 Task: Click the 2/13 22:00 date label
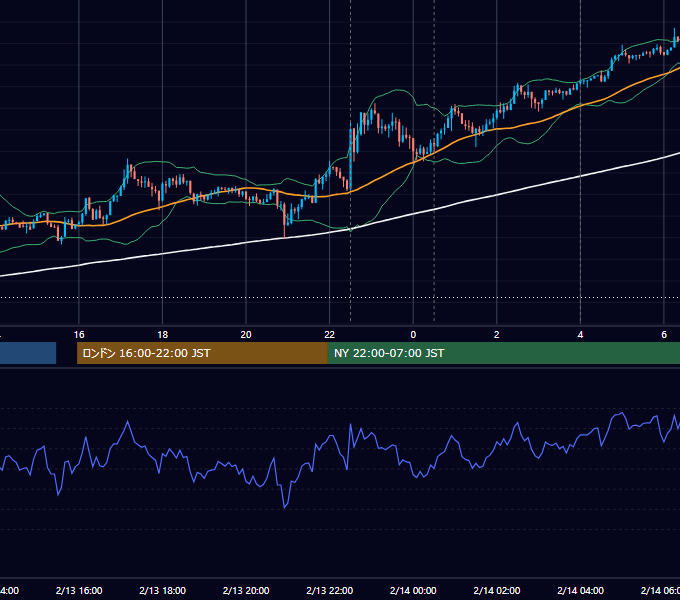click(x=330, y=590)
